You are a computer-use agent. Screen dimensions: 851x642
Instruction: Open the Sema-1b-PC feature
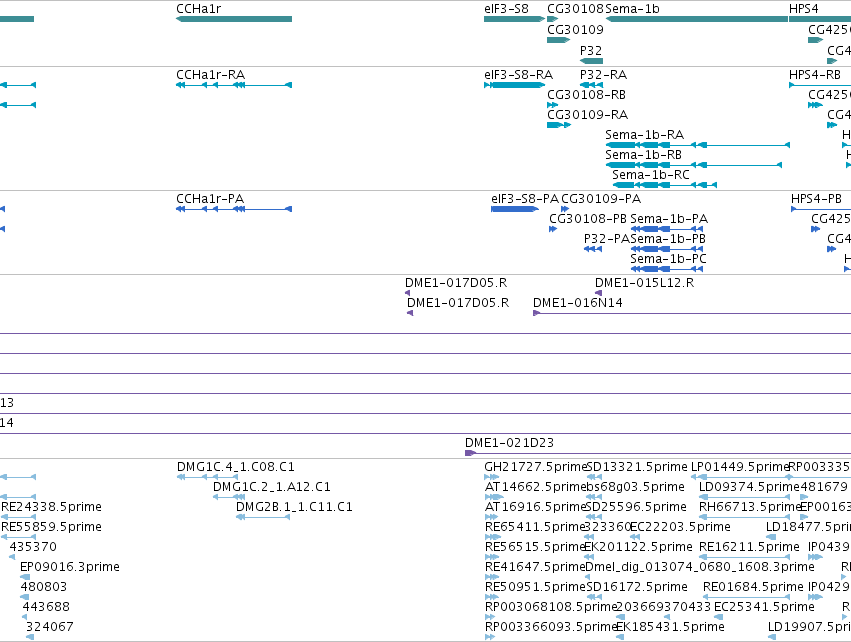tap(666, 269)
